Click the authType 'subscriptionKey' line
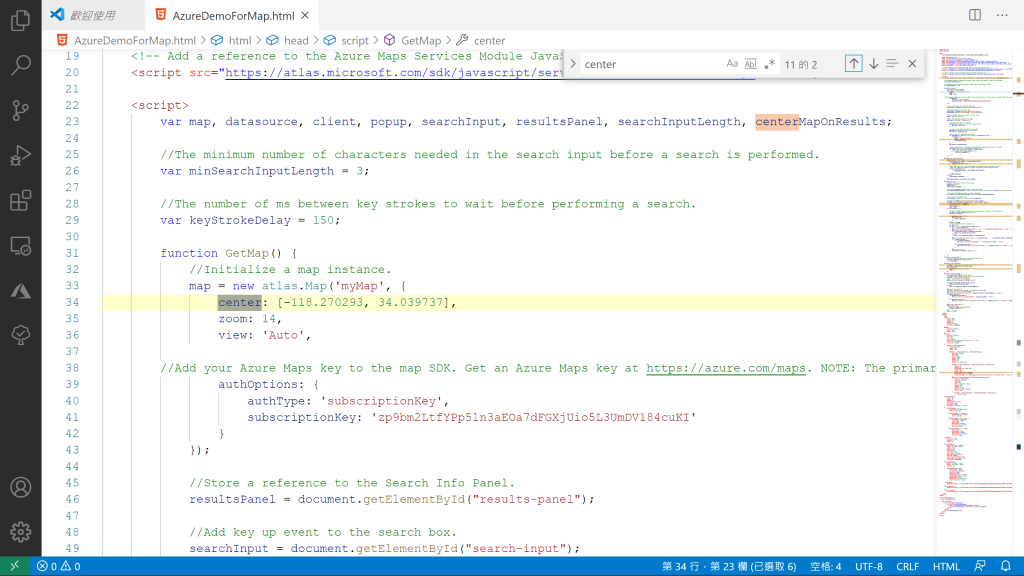Viewport: 1024px width, 576px height. (x=348, y=401)
